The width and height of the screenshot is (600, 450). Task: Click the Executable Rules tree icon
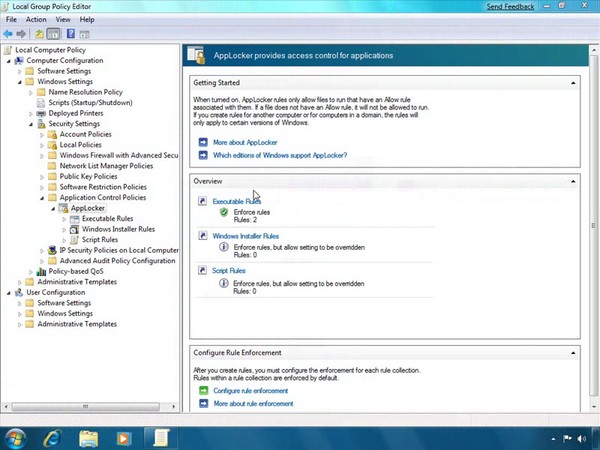click(75, 218)
